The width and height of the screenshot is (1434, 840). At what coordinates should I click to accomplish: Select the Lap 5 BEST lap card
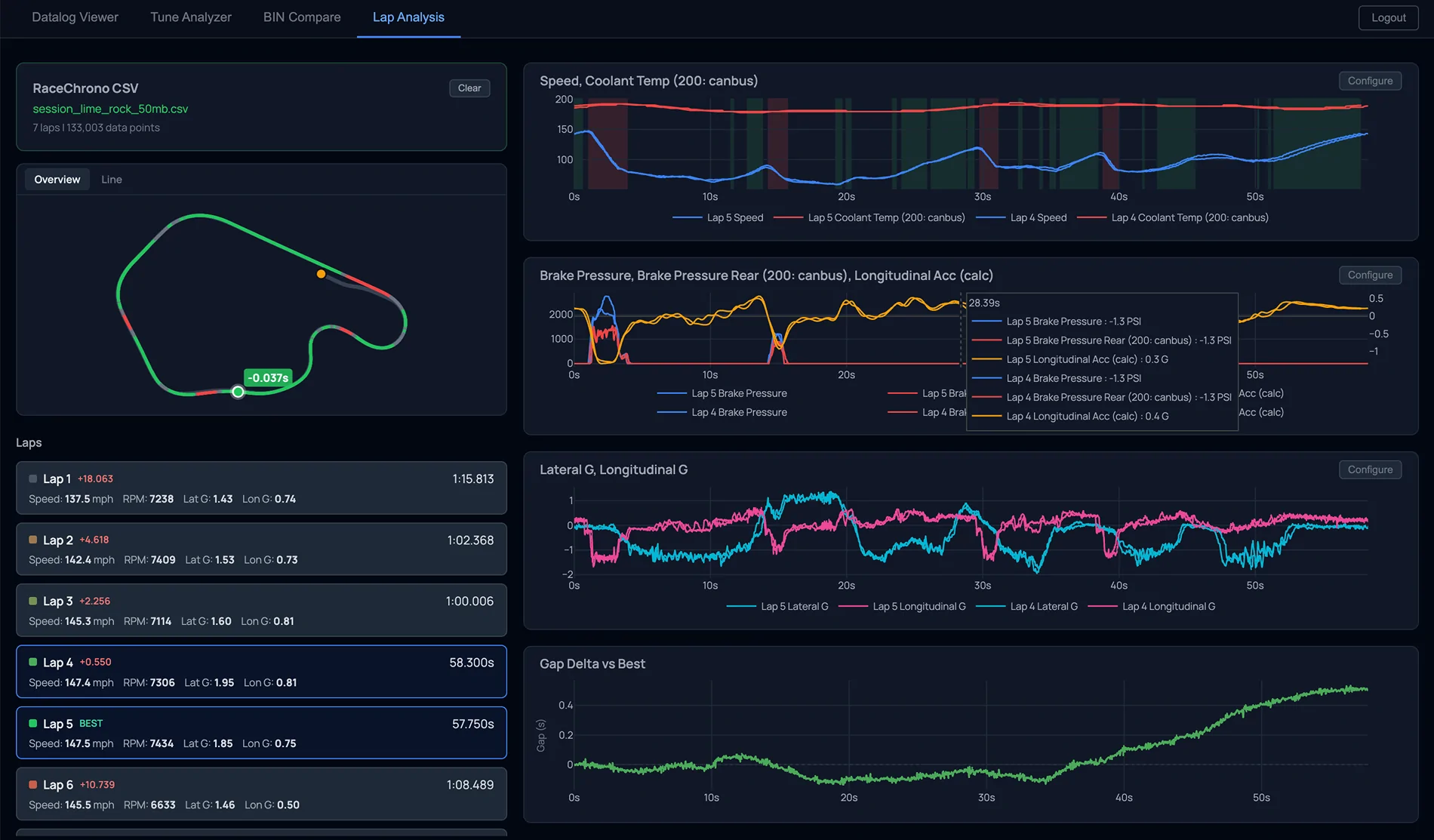(261, 733)
